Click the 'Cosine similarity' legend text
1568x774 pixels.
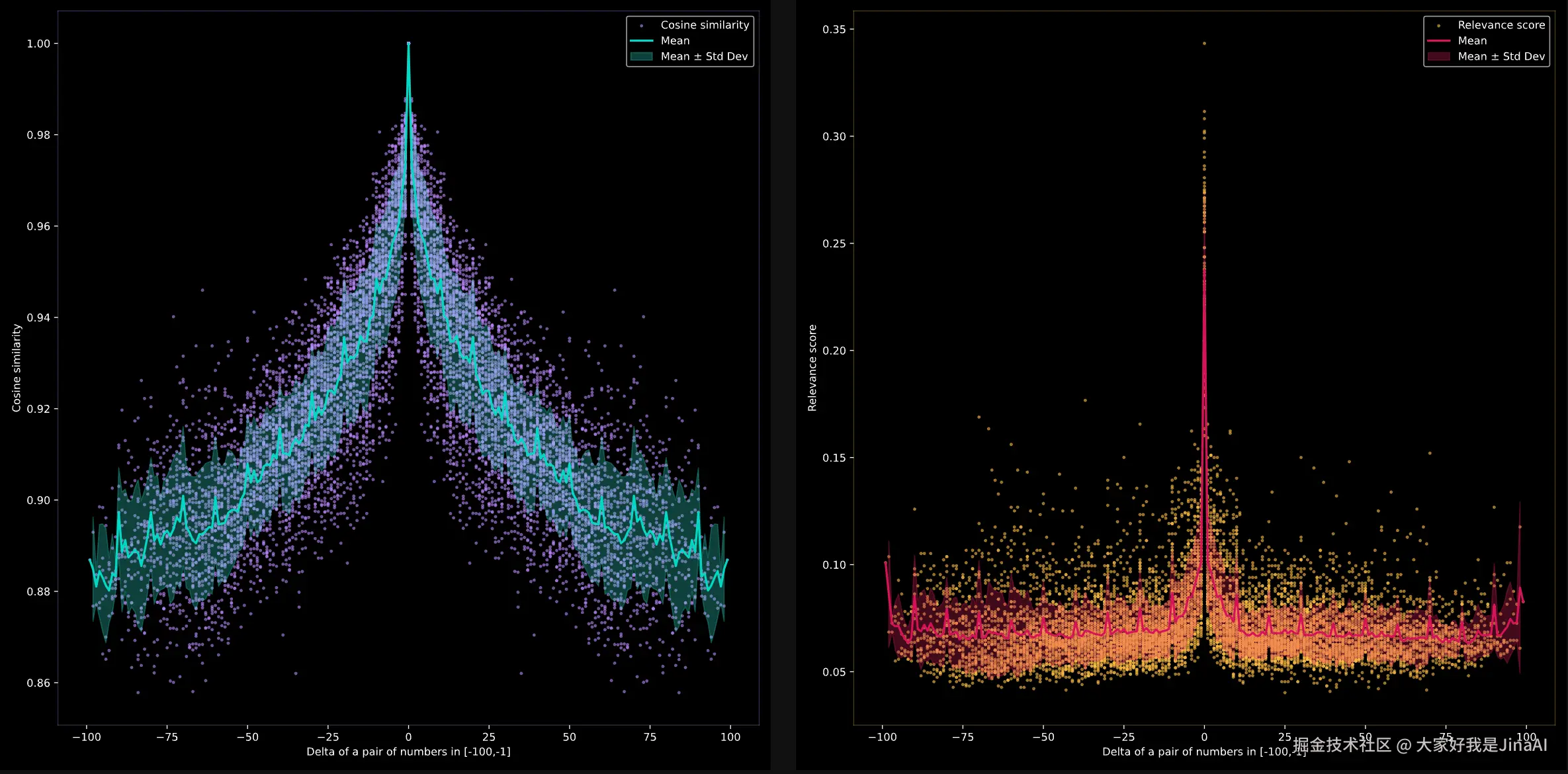coord(705,25)
